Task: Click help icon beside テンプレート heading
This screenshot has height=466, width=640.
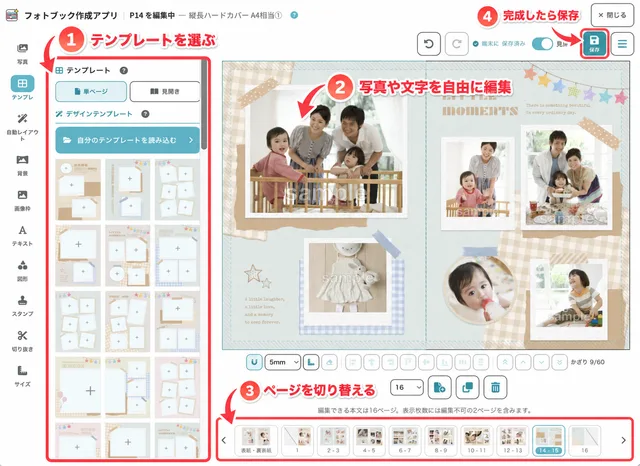Action: coord(124,71)
